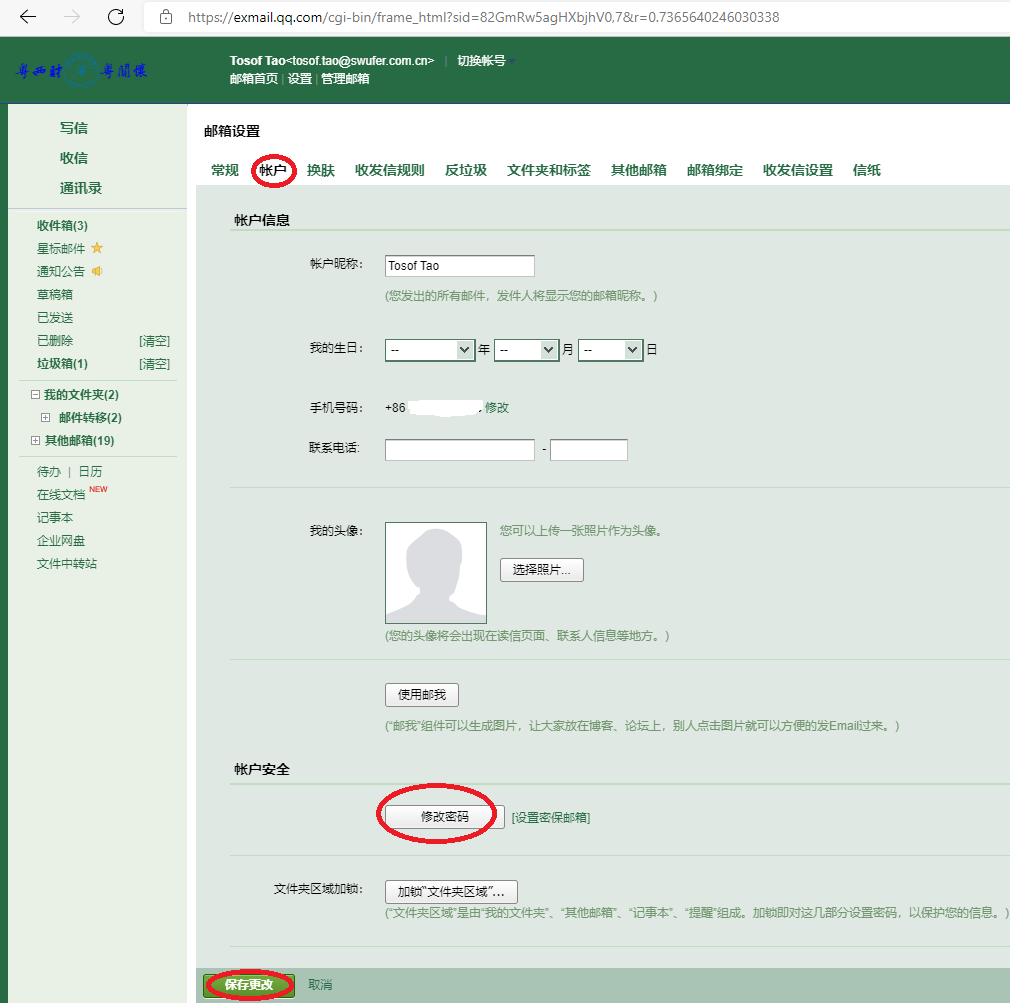Click the browser address bar URL

coord(483,17)
